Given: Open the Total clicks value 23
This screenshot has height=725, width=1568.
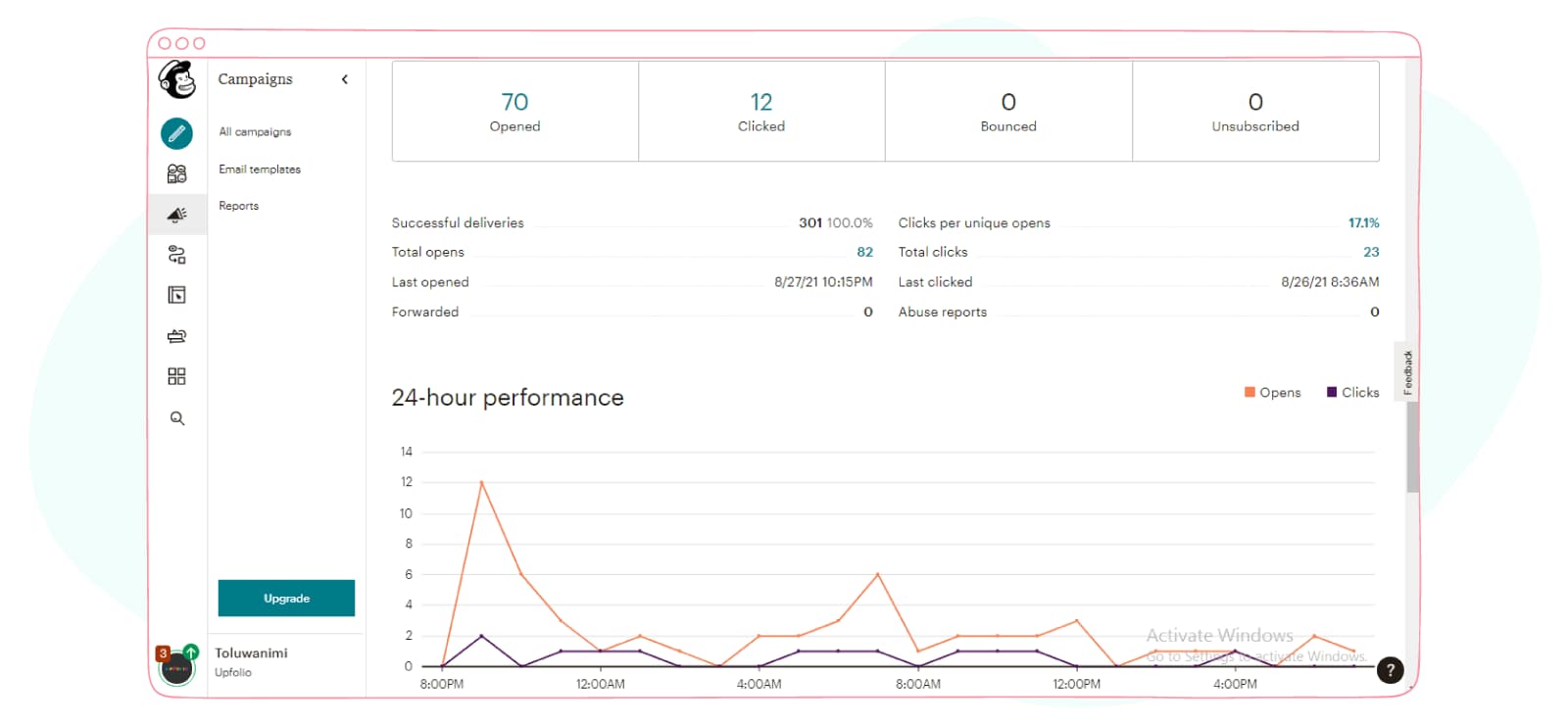Looking at the screenshot, I should pos(1371,252).
